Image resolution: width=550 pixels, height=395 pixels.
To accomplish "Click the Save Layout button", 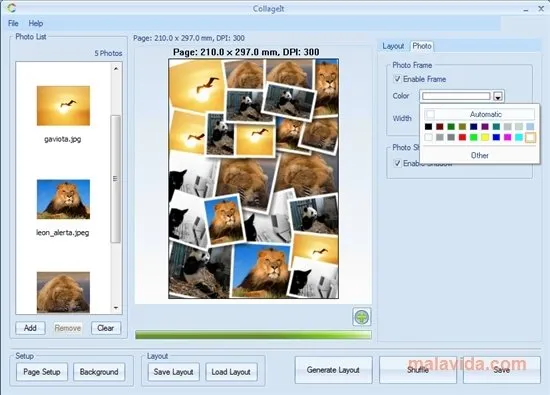I will coord(174,372).
